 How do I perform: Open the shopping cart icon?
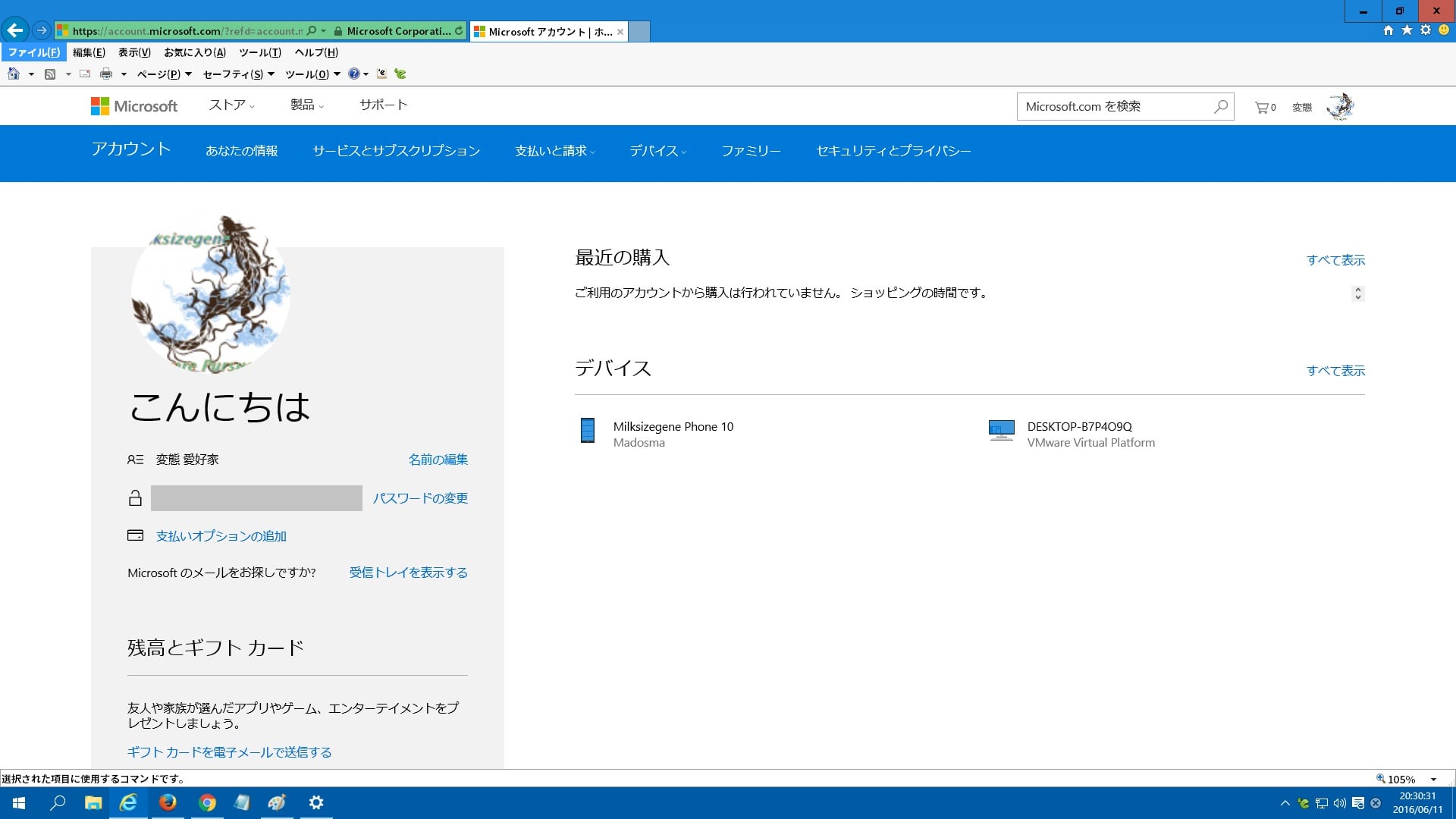(x=1265, y=108)
